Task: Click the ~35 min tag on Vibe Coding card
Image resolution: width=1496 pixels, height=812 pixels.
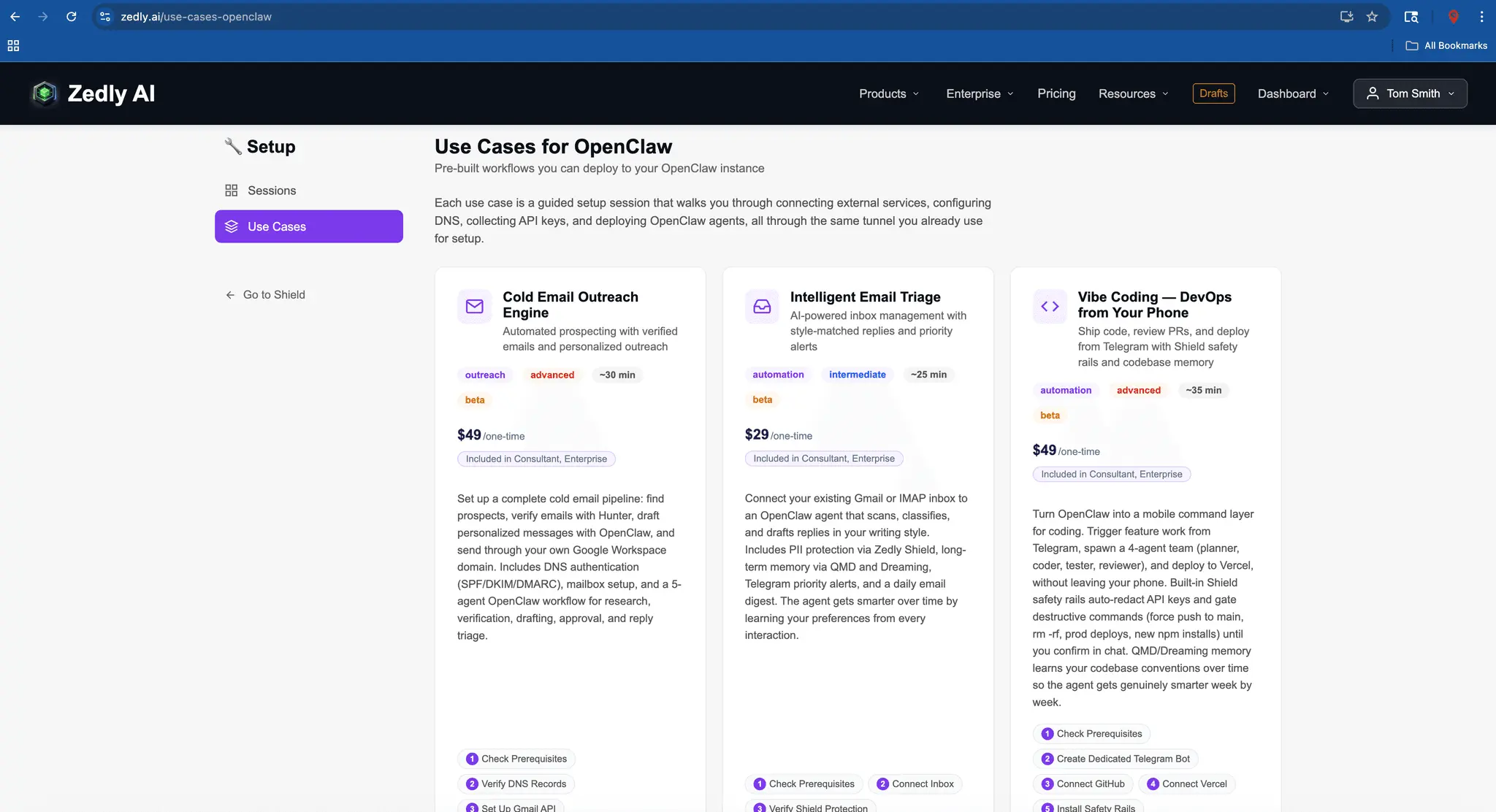Action: coord(1203,391)
